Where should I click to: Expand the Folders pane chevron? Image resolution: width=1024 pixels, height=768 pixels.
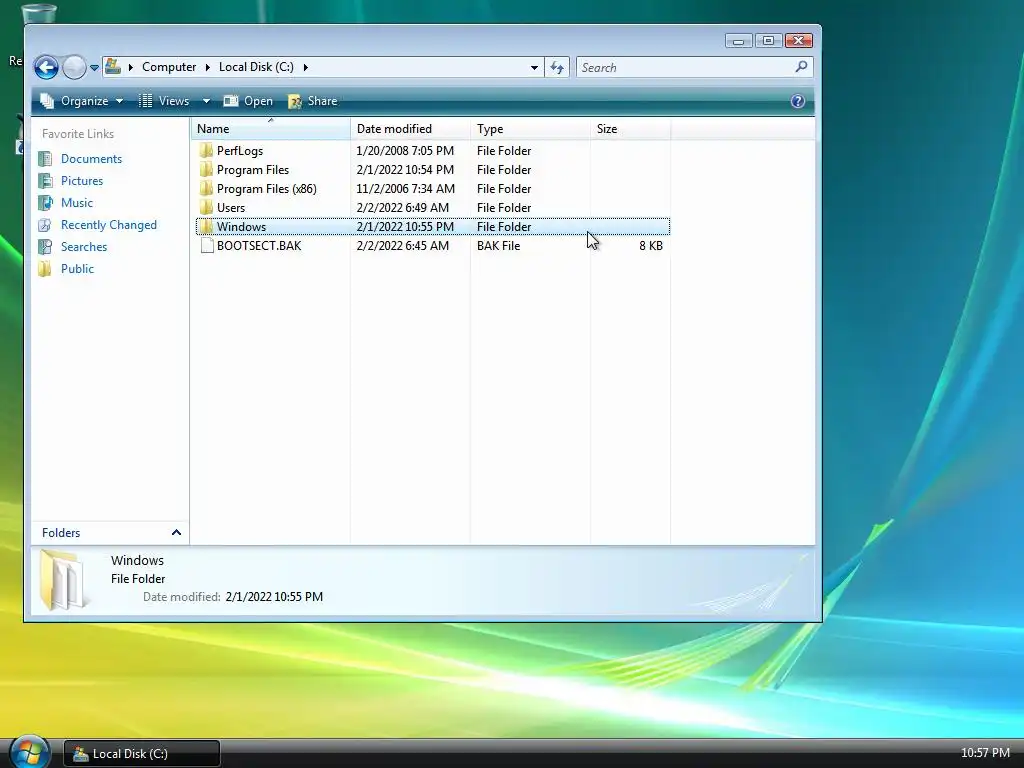click(x=176, y=532)
